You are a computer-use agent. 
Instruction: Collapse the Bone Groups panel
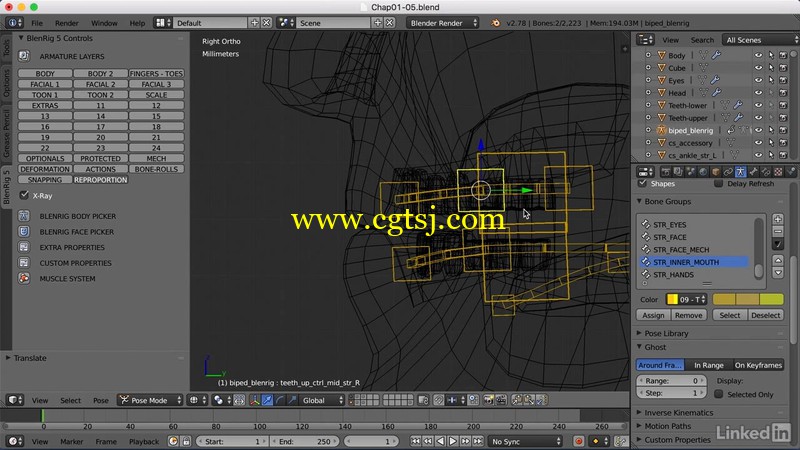pos(639,201)
